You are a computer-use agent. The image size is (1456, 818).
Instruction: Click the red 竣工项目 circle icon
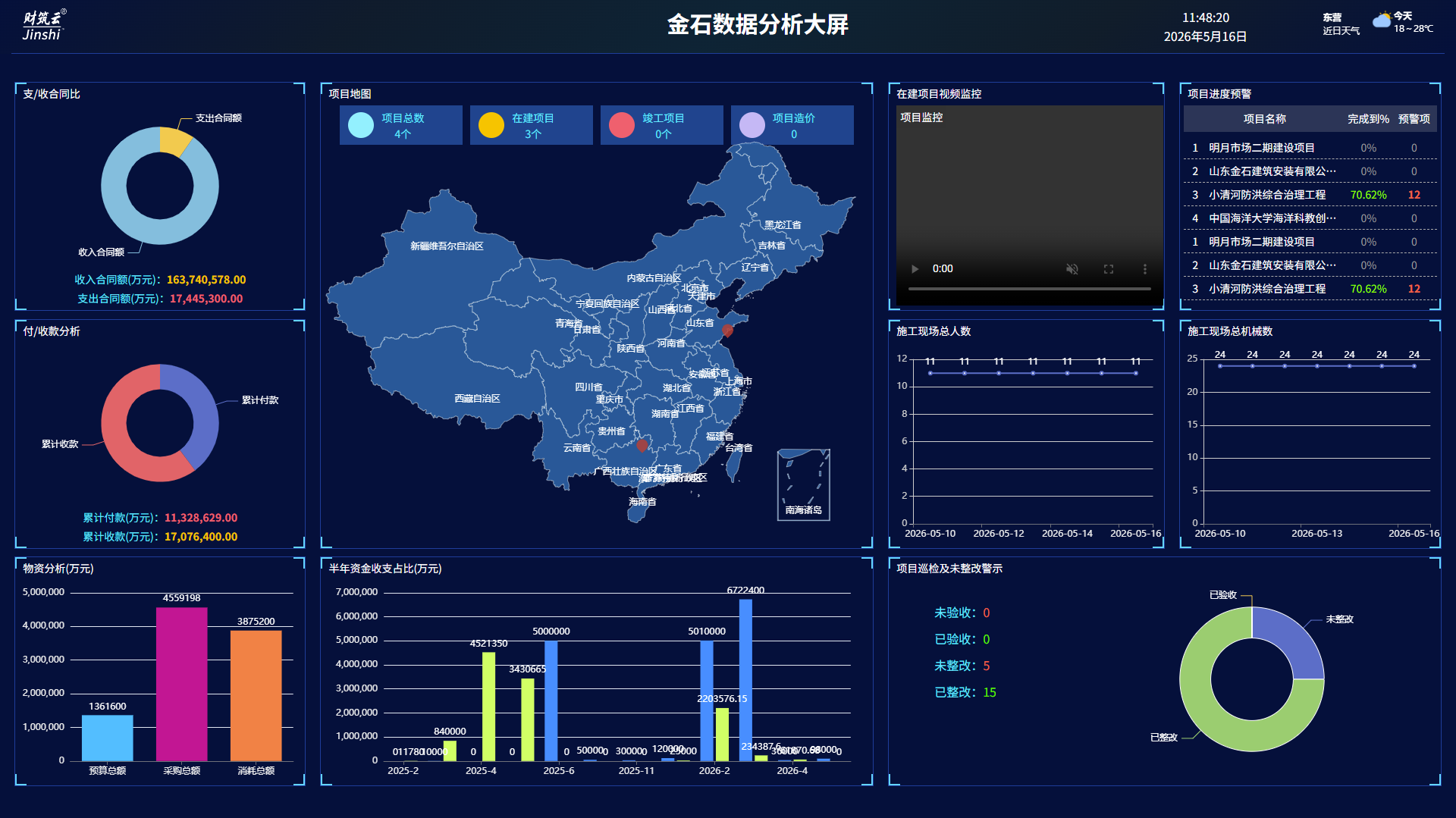(x=622, y=125)
